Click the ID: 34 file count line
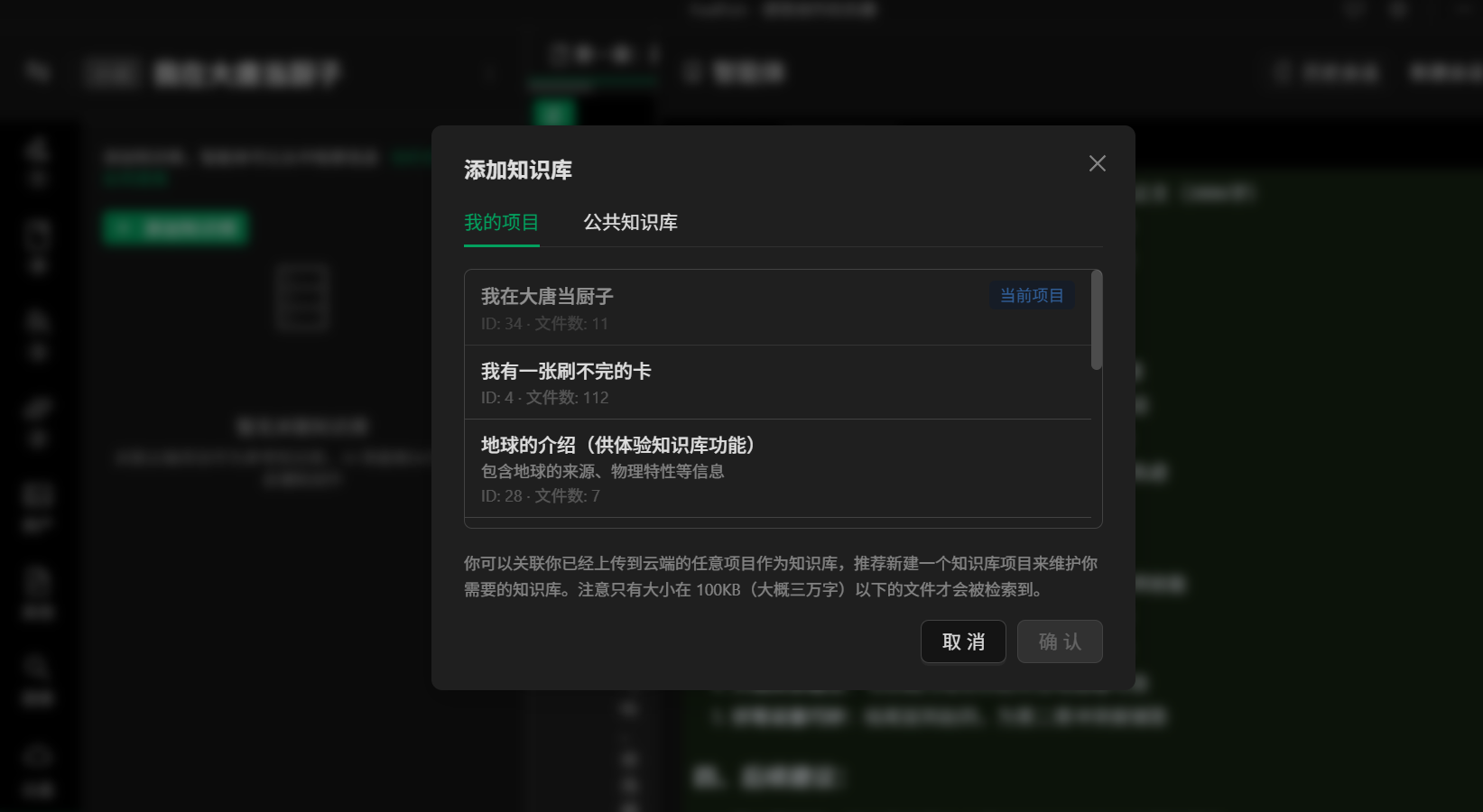Image resolution: width=1483 pixels, height=812 pixels. (x=544, y=324)
